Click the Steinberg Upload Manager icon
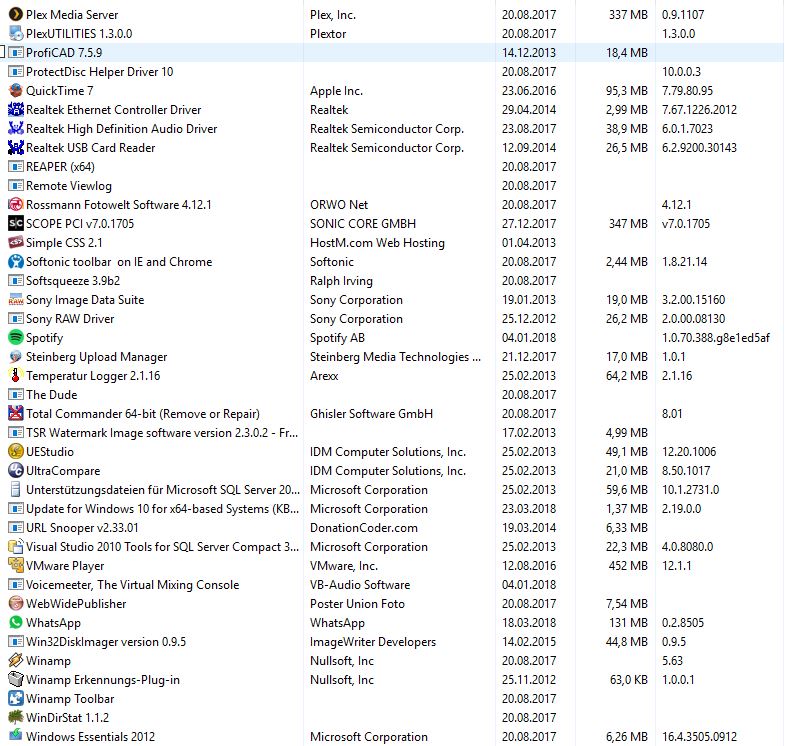786x746 pixels. (x=16, y=356)
